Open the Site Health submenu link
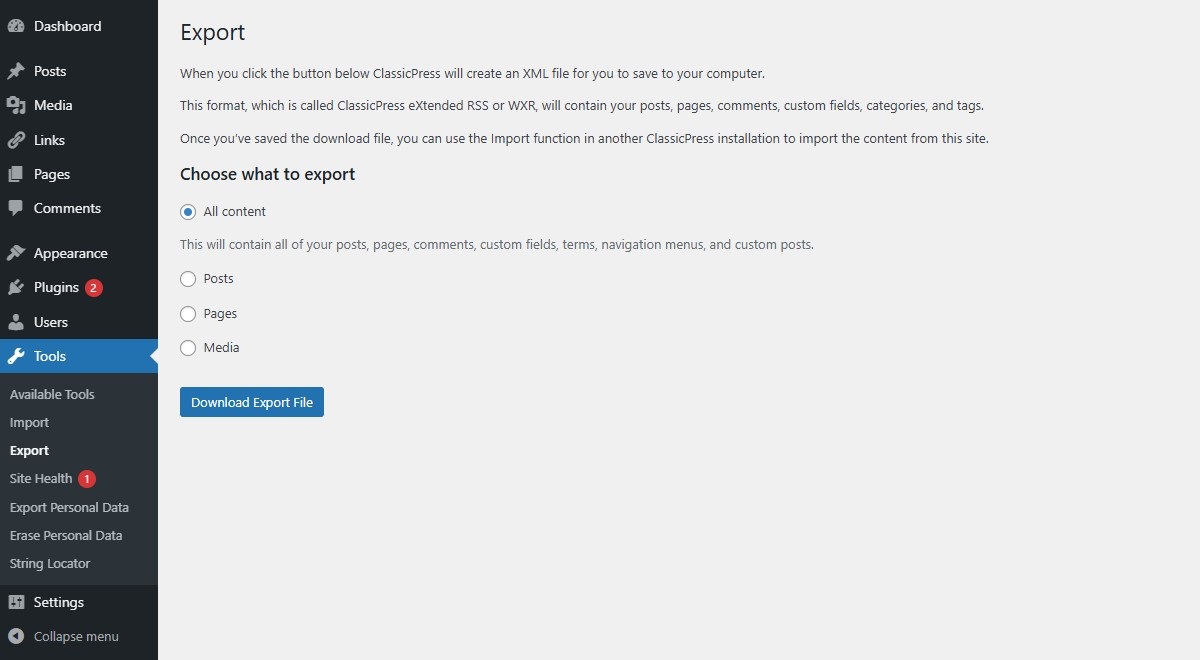The image size is (1200, 660). pyautogui.click(x=41, y=479)
